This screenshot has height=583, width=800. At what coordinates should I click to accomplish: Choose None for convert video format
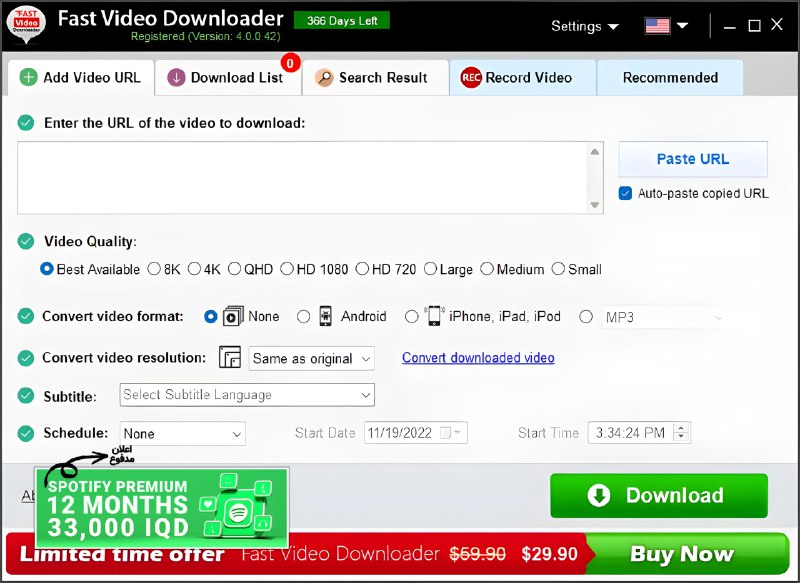click(x=211, y=317)
